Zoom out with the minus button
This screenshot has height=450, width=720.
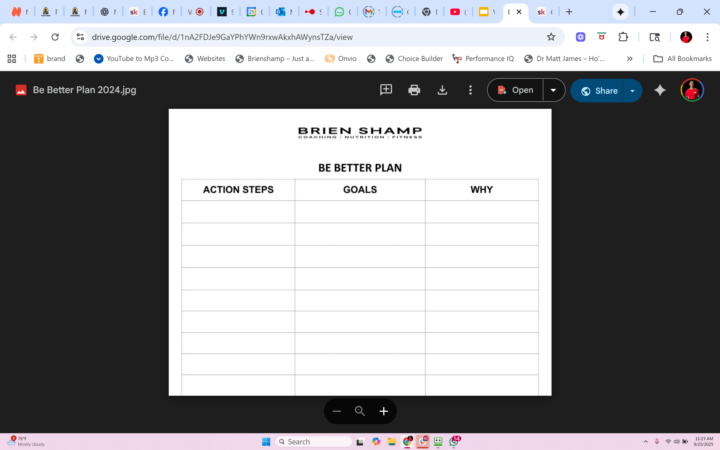point(337,411)
